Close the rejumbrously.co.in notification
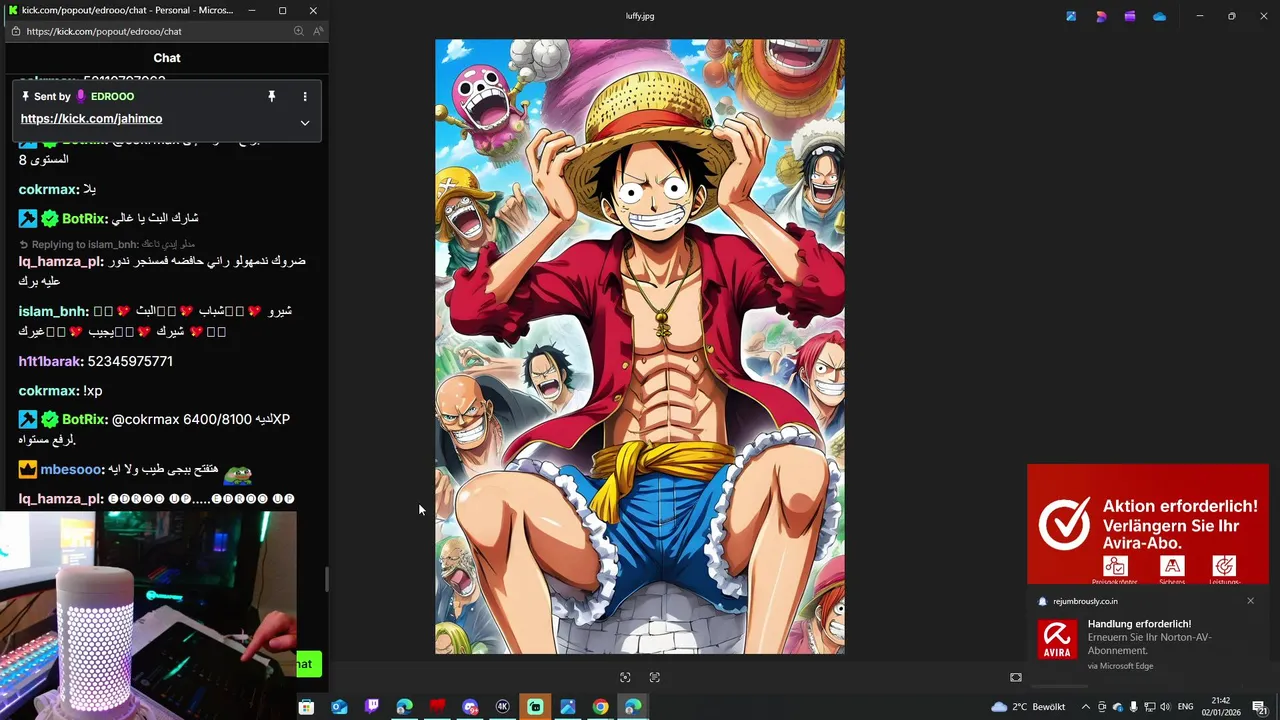Screen dimensions: 1280x720 click(1250, 601)
